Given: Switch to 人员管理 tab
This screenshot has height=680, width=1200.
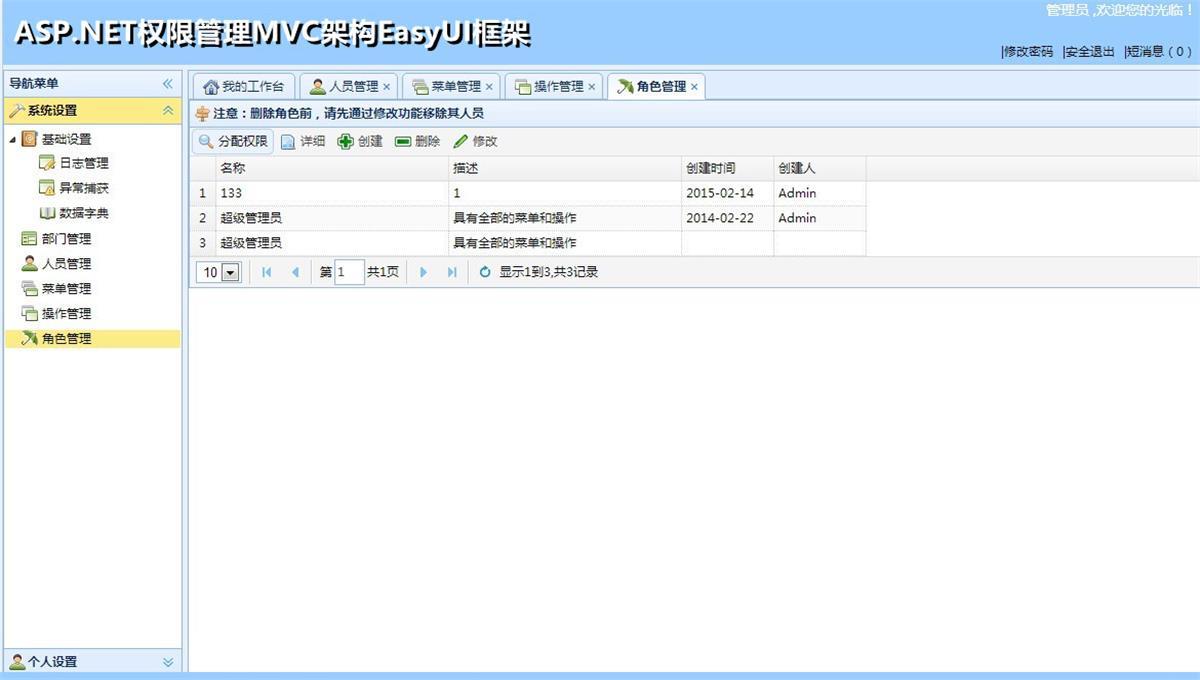Looking at the screenshot, I should tap(348, 87).
